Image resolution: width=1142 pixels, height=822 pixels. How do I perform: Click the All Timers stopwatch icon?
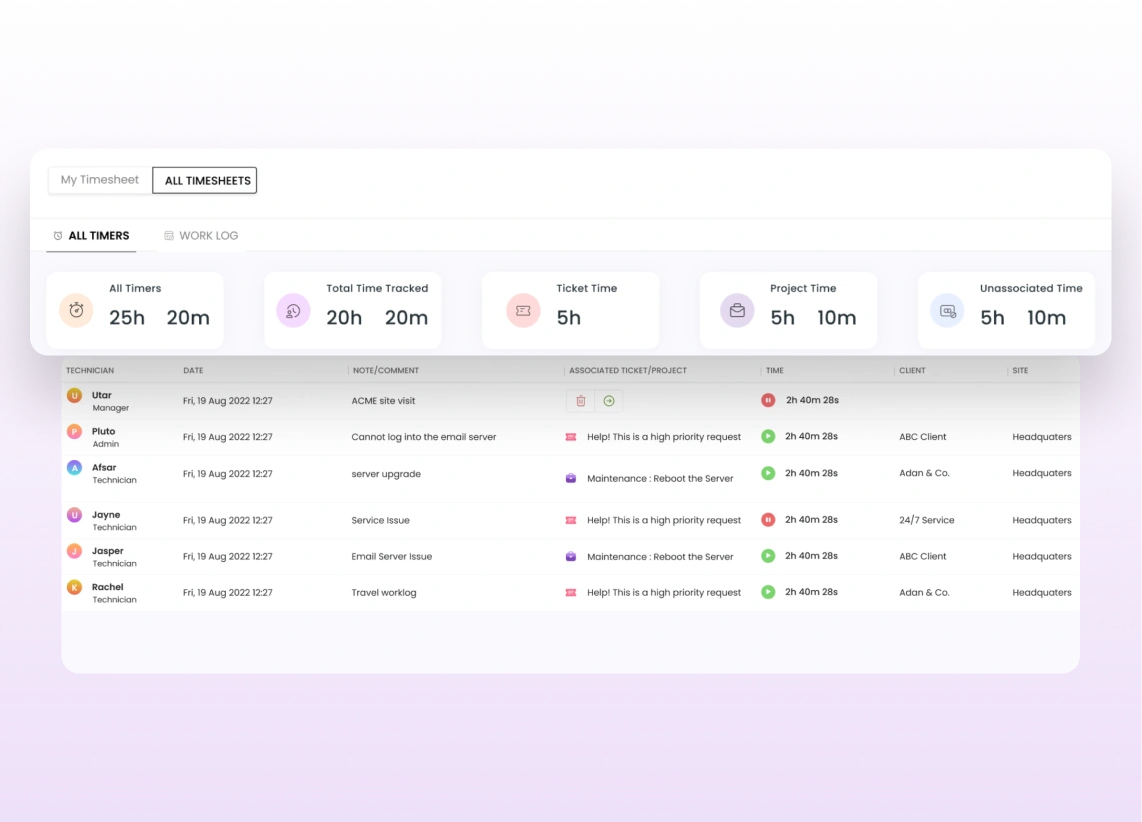click(76, 311)
